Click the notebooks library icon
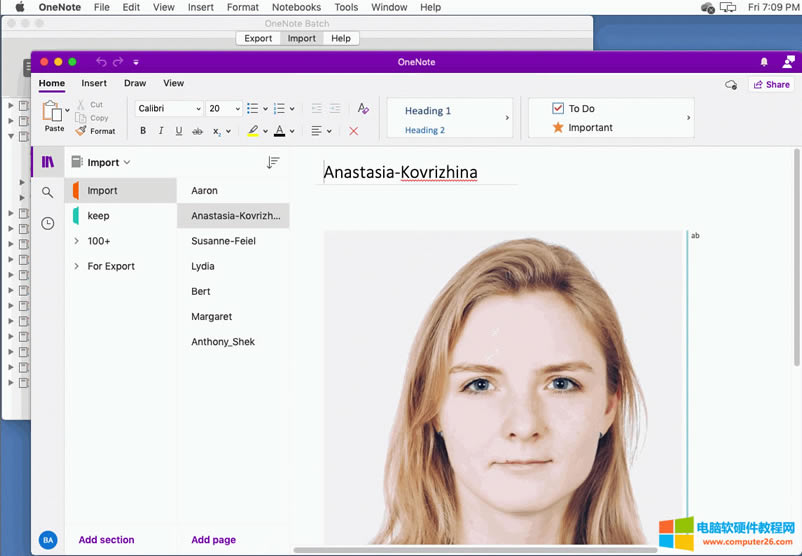This screenshot has height=556, width=802. pyautogui.click(x=47, y=161)
